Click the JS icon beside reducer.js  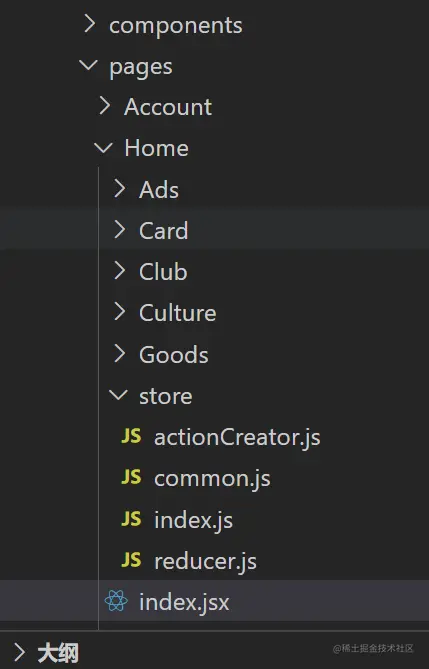pos(131,560)
